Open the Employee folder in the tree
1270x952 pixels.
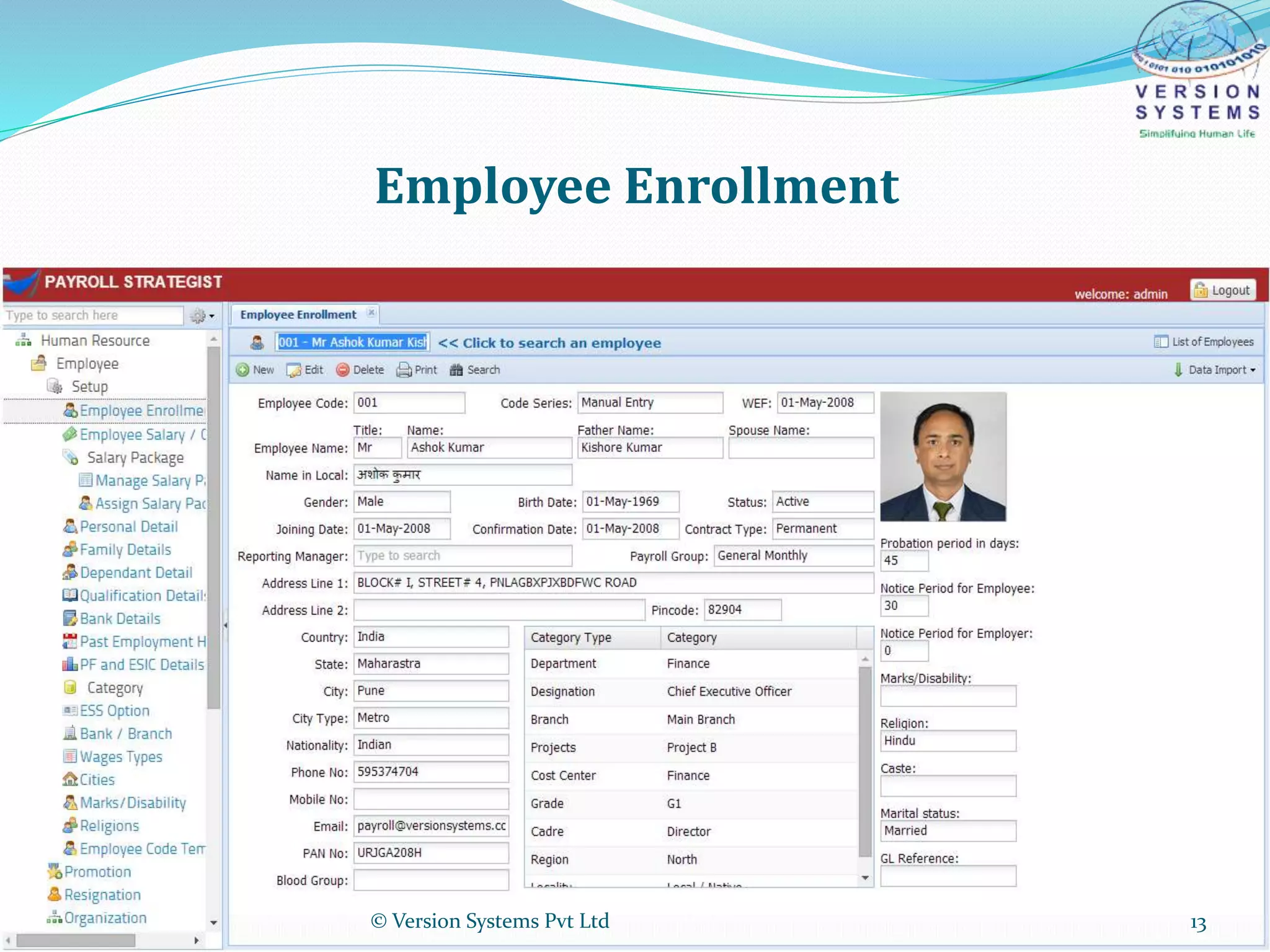pos(87,363)
